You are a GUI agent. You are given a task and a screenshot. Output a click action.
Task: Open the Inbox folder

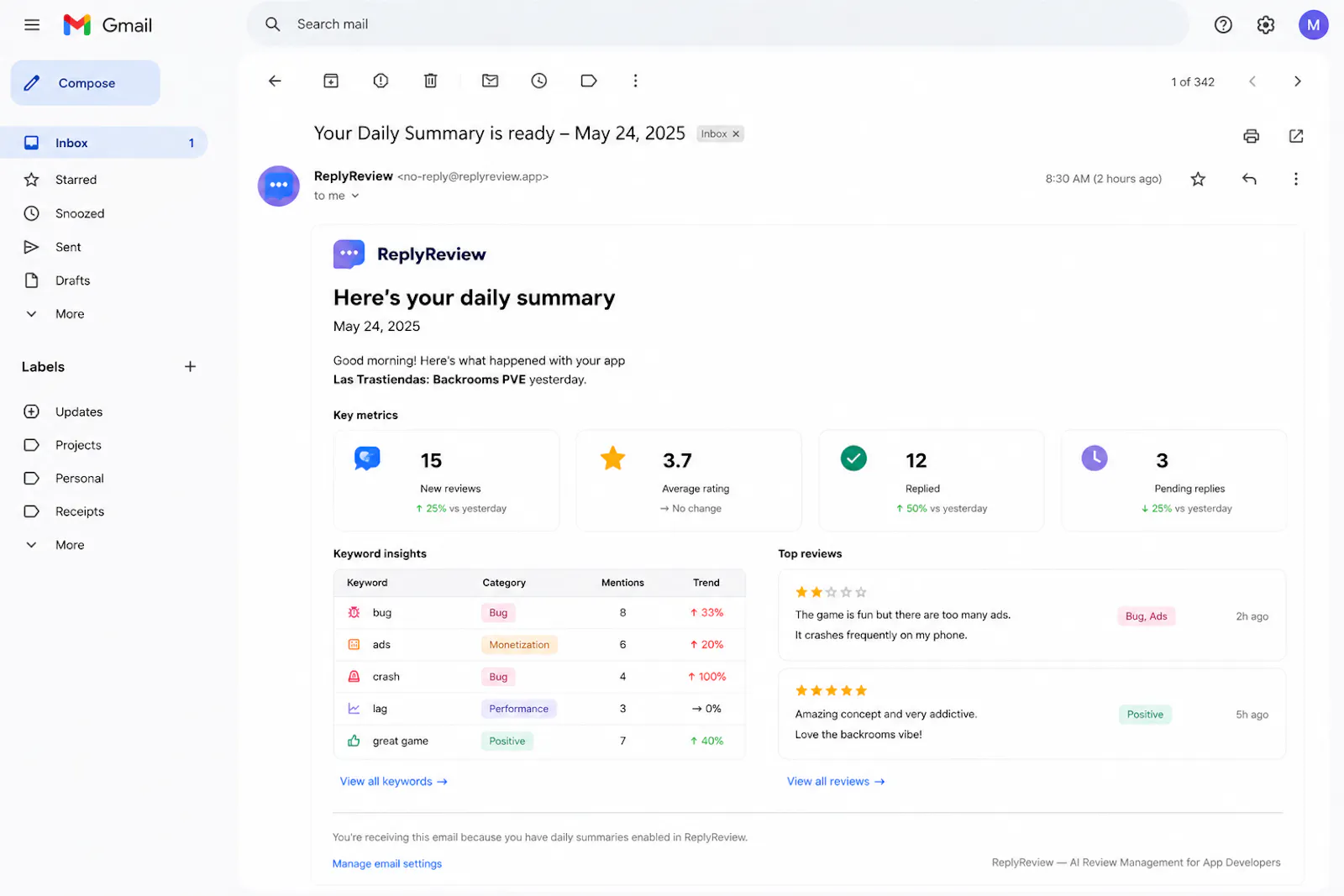tap(104, 143)
